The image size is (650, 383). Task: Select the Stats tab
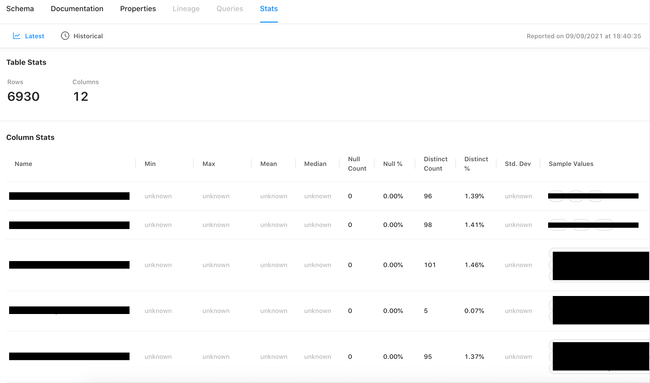269,9
